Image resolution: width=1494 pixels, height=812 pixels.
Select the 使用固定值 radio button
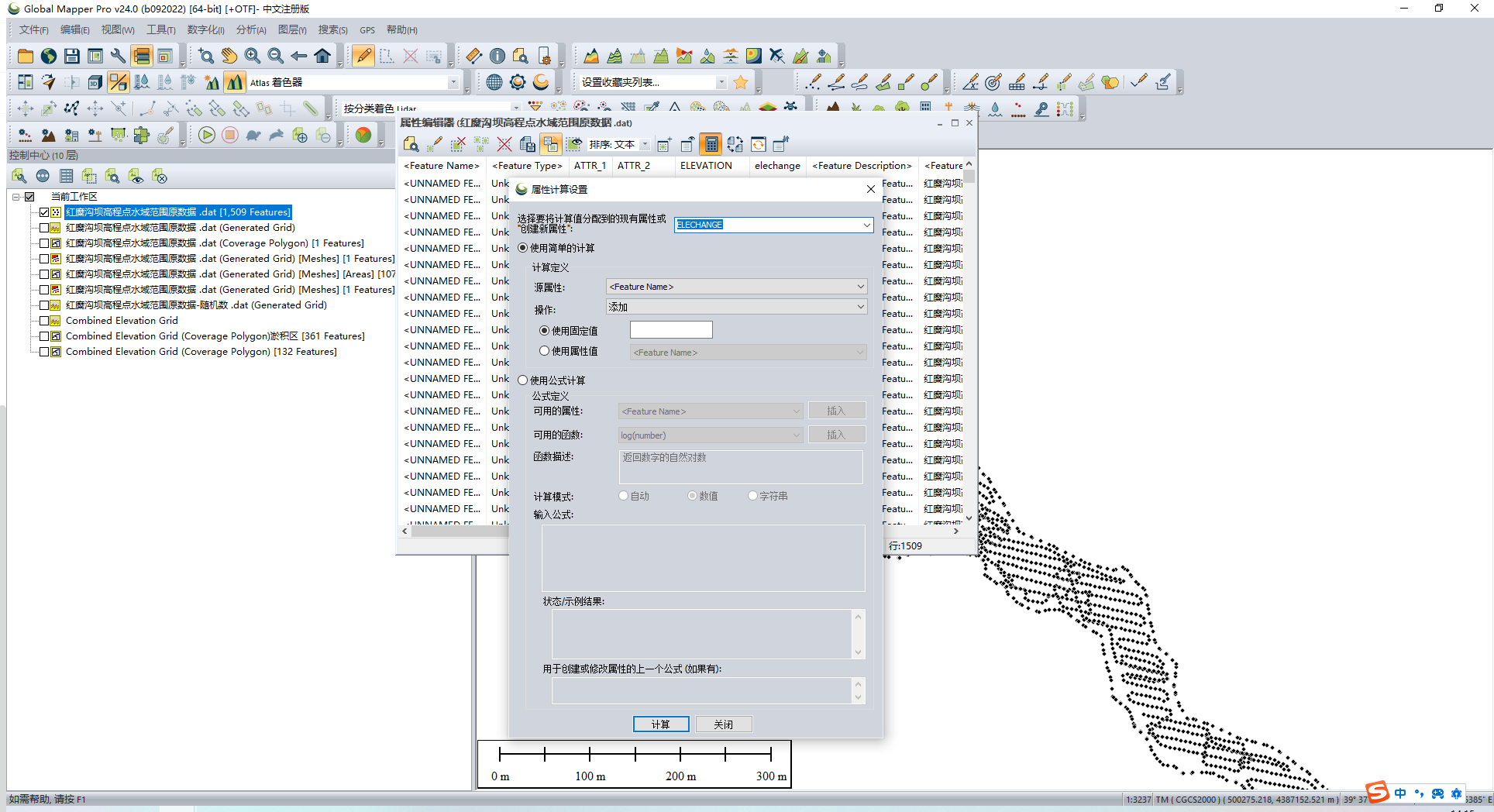(x=545, y=331)
